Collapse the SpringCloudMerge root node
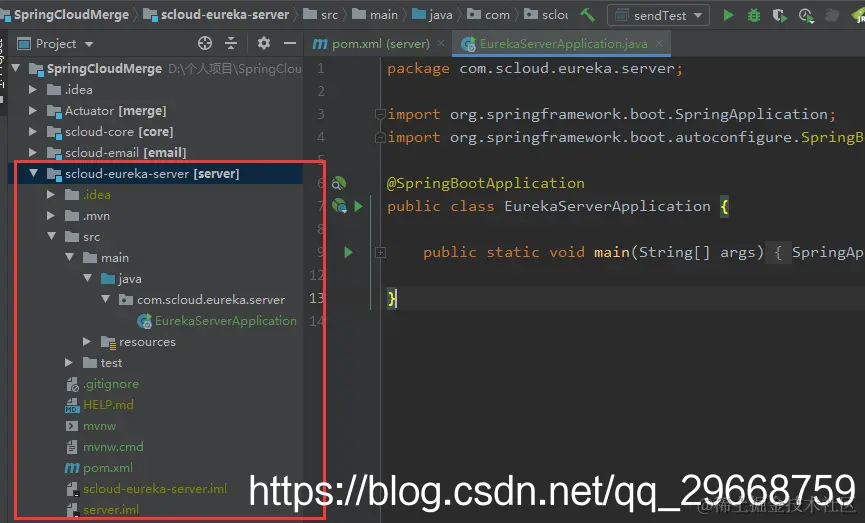865x523 pixels. 16,68
